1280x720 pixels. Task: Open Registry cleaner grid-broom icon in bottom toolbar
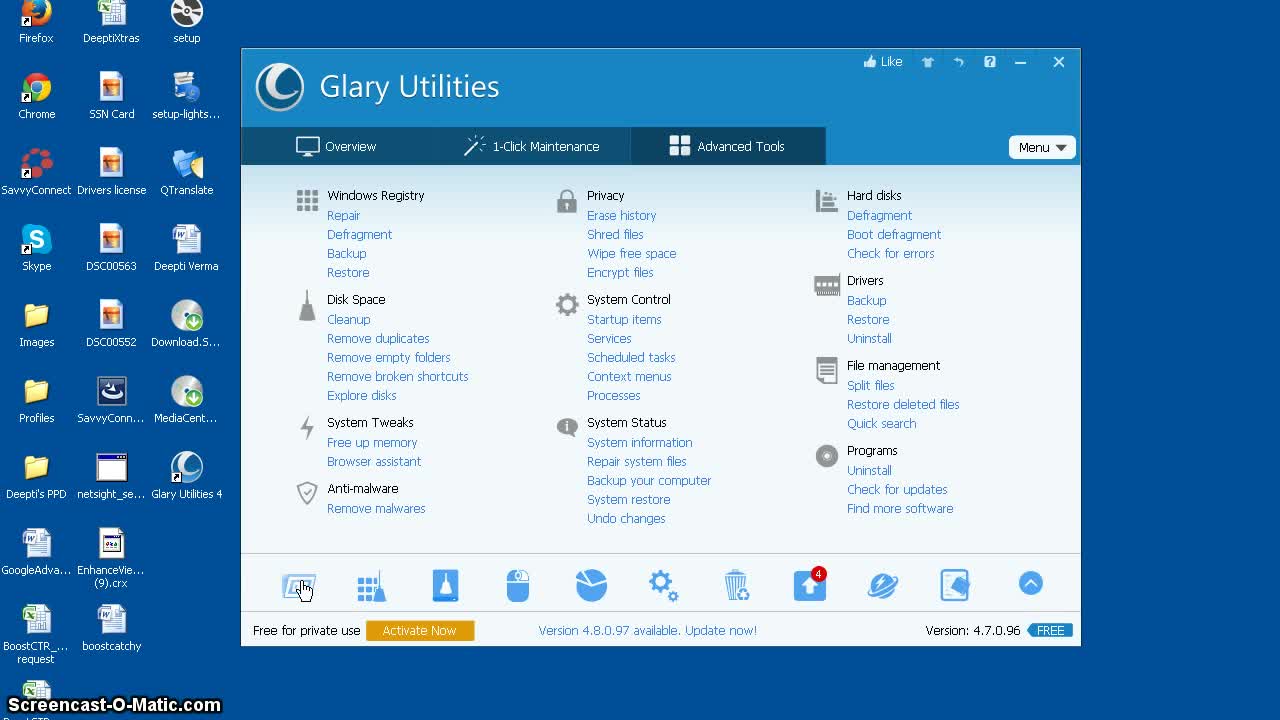pyautogui.click(x=371, y=586)
